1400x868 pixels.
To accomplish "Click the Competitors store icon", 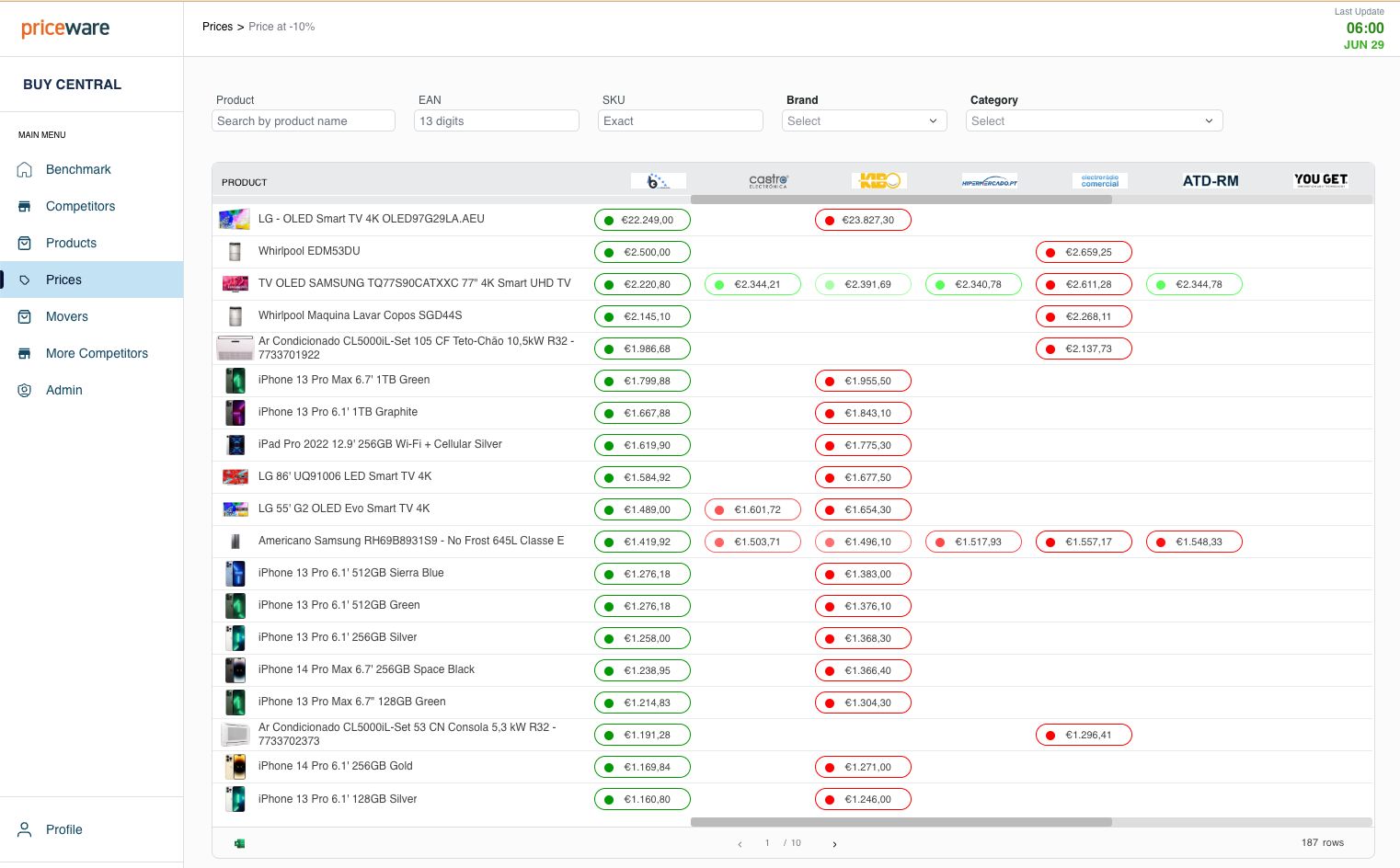I will pos(25,206).
